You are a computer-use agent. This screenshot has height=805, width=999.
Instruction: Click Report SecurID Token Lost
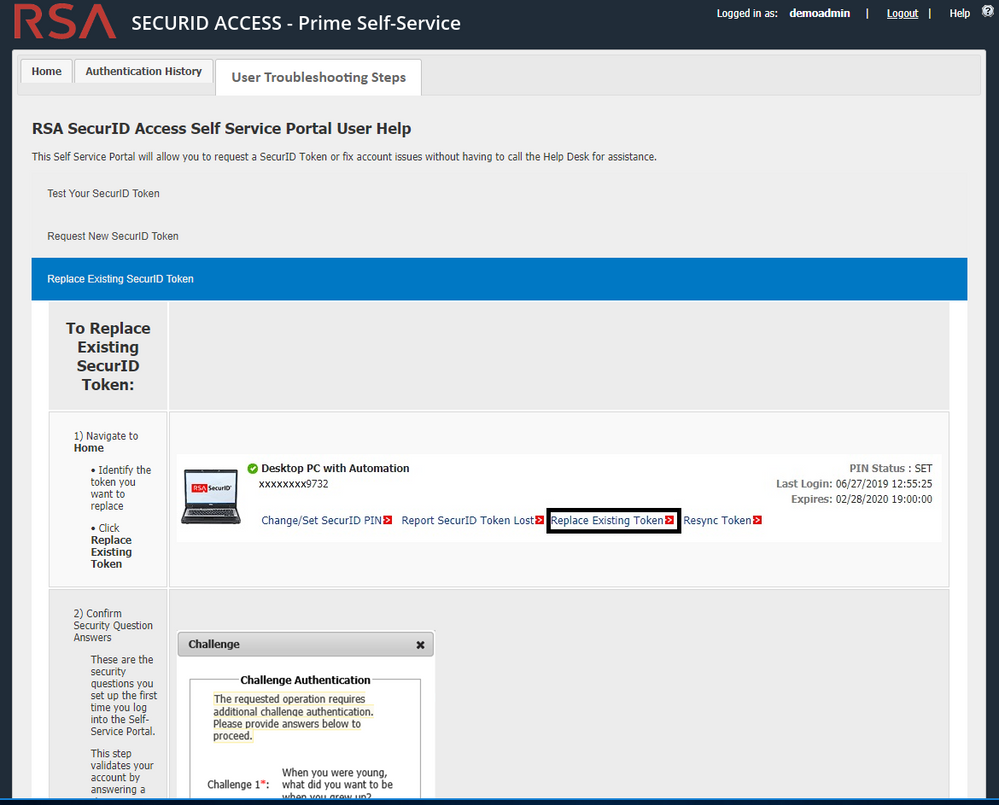pyautogui.click(x=466, y=520)
